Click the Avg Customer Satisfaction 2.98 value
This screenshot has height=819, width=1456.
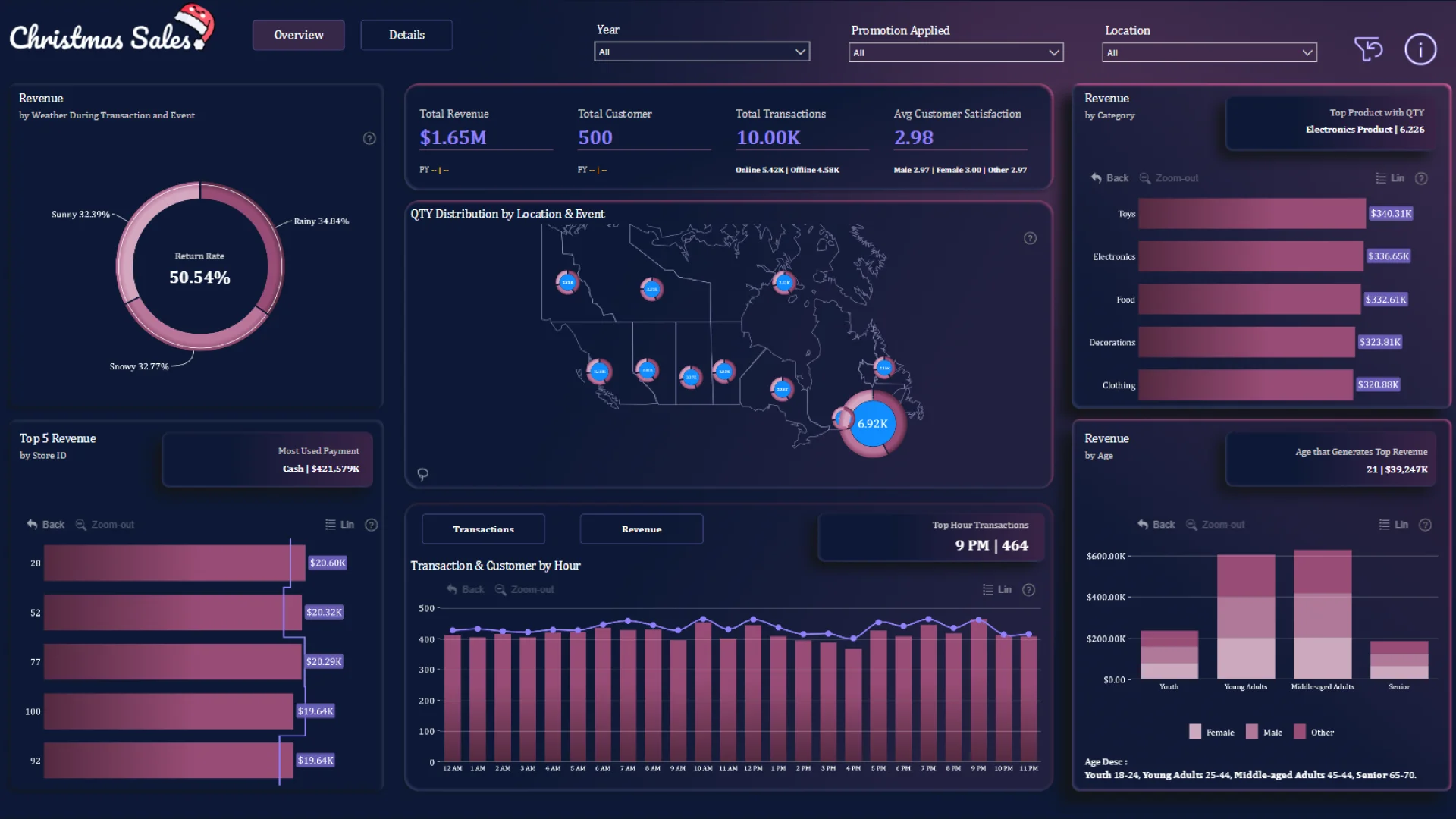coord(914,137)
